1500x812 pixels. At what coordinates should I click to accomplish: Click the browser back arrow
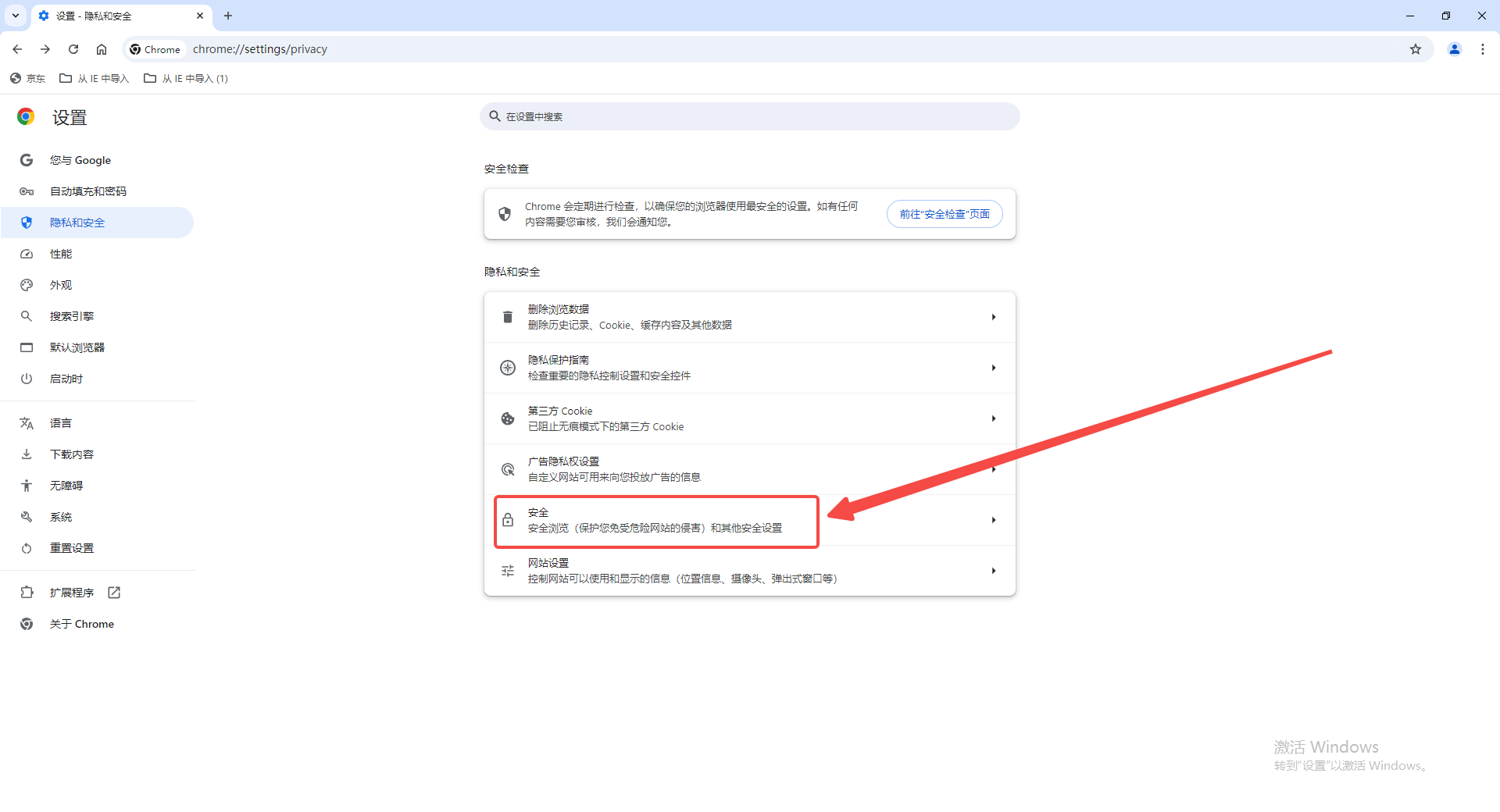click(x=17, y=49)
